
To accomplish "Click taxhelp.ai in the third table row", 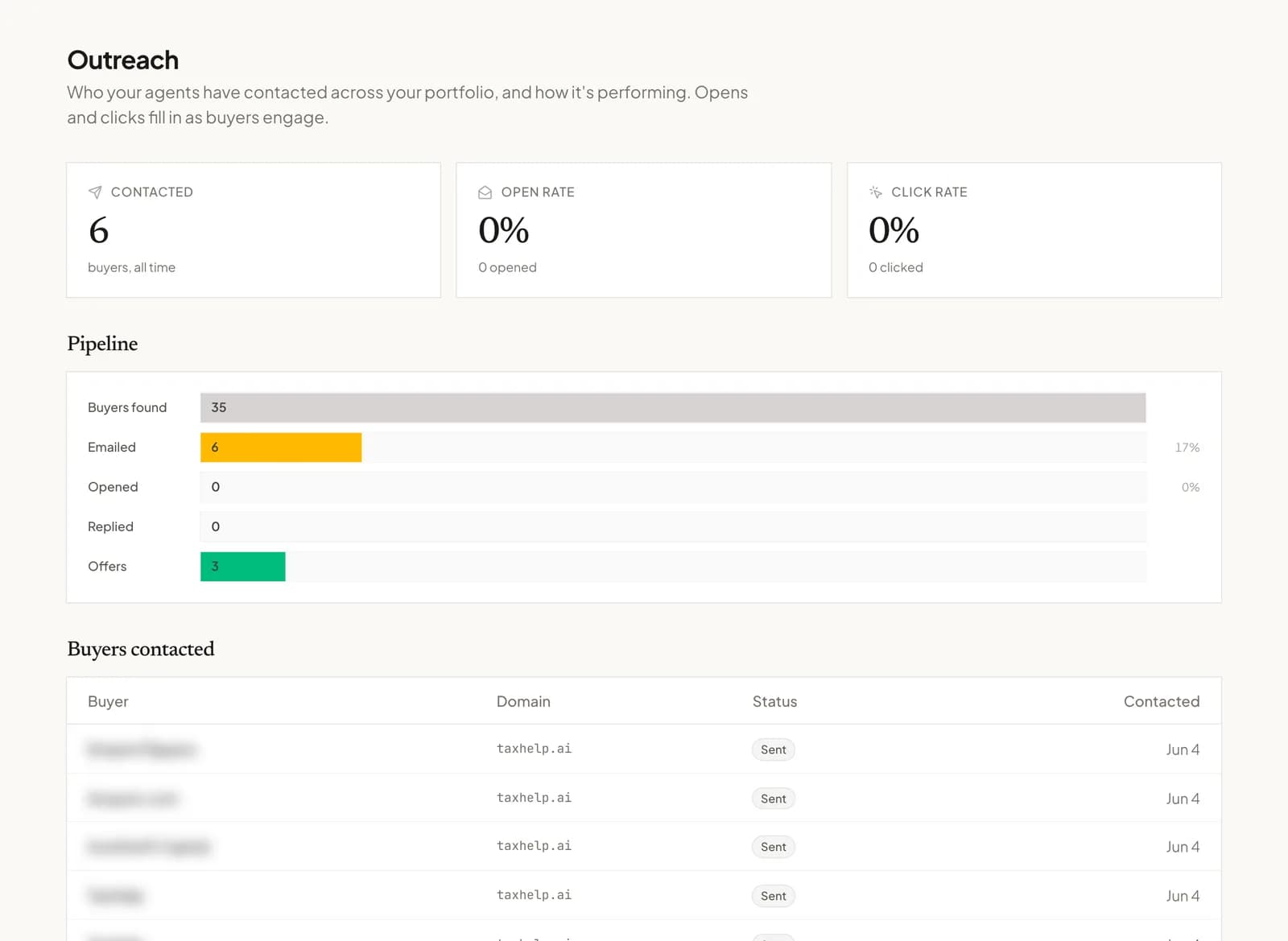I will [534, 846].
